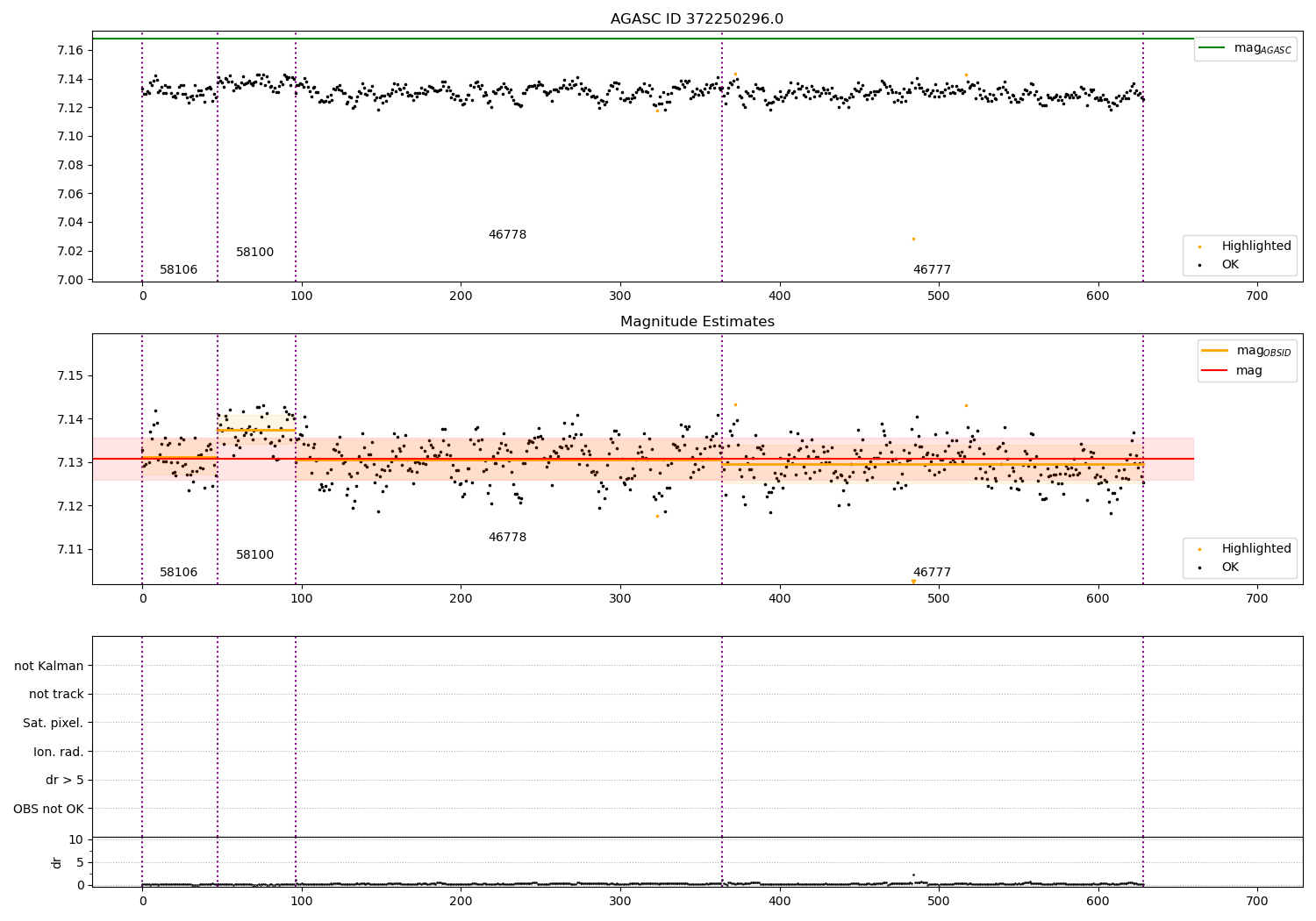
Task: Click obsid label 58106 in the AGASC ID plot
Action: [179, 270]
